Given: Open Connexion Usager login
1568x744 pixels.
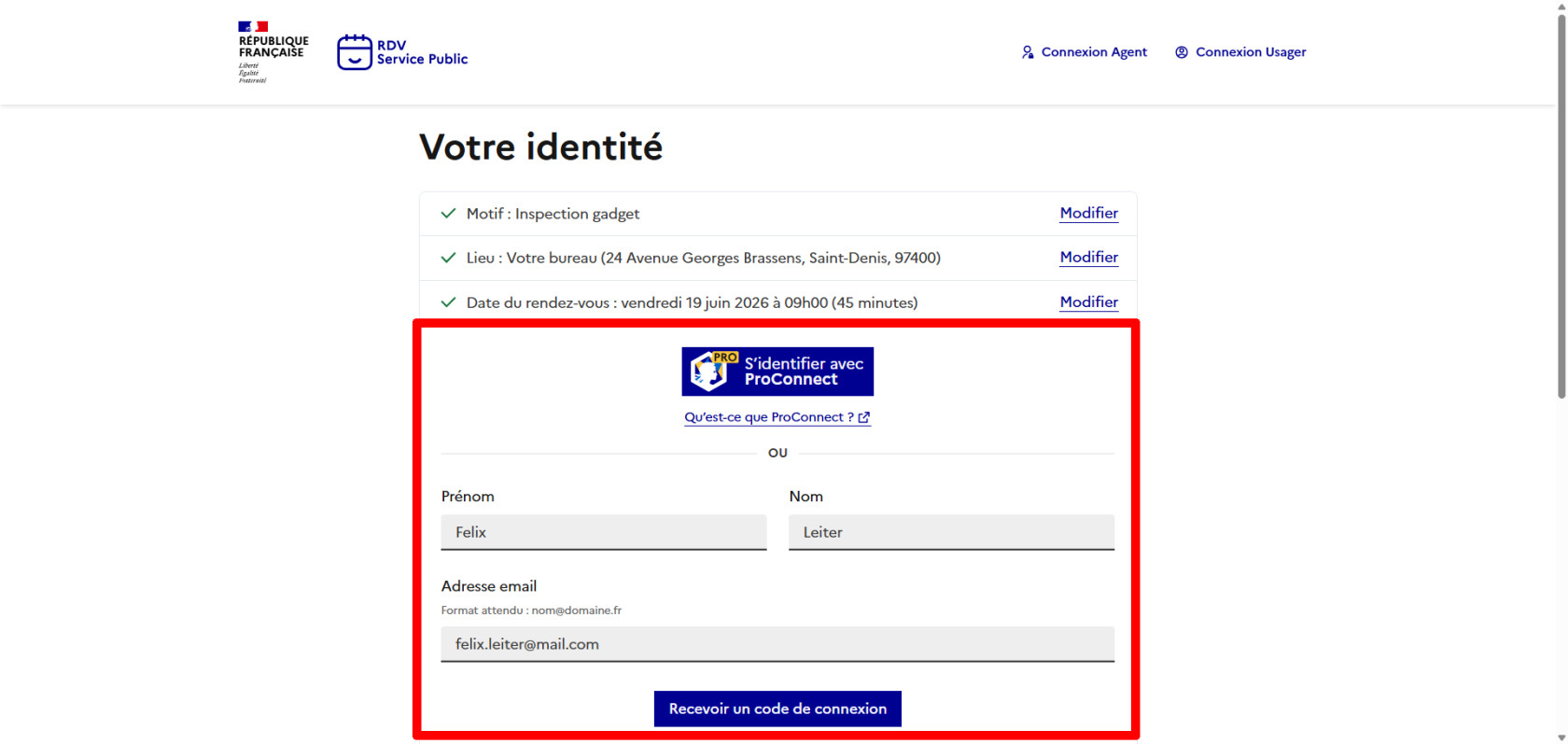Looking at the screenshot, I should pyautogui.click(x=1240, y=52).
